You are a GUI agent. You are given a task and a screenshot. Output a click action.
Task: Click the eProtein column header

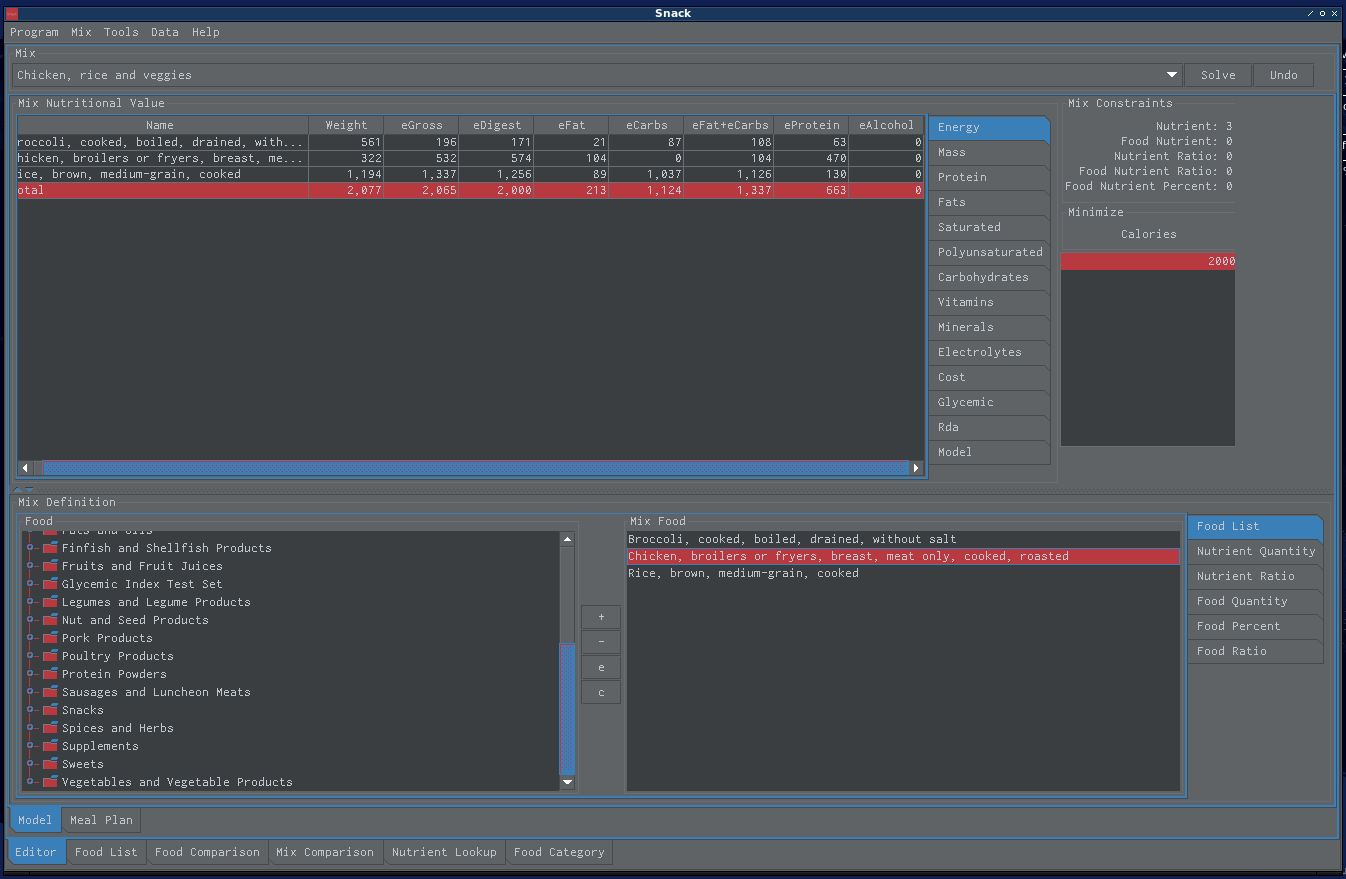click(811, 125)
